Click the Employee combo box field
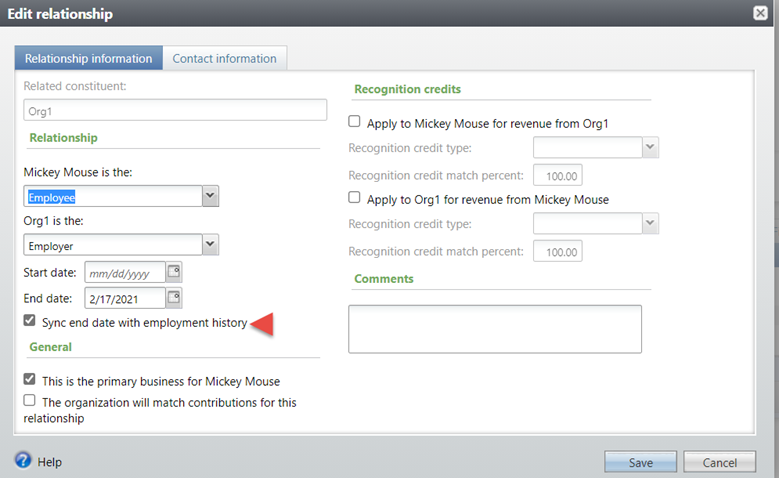The image size is (779, 478). [113, 196]
